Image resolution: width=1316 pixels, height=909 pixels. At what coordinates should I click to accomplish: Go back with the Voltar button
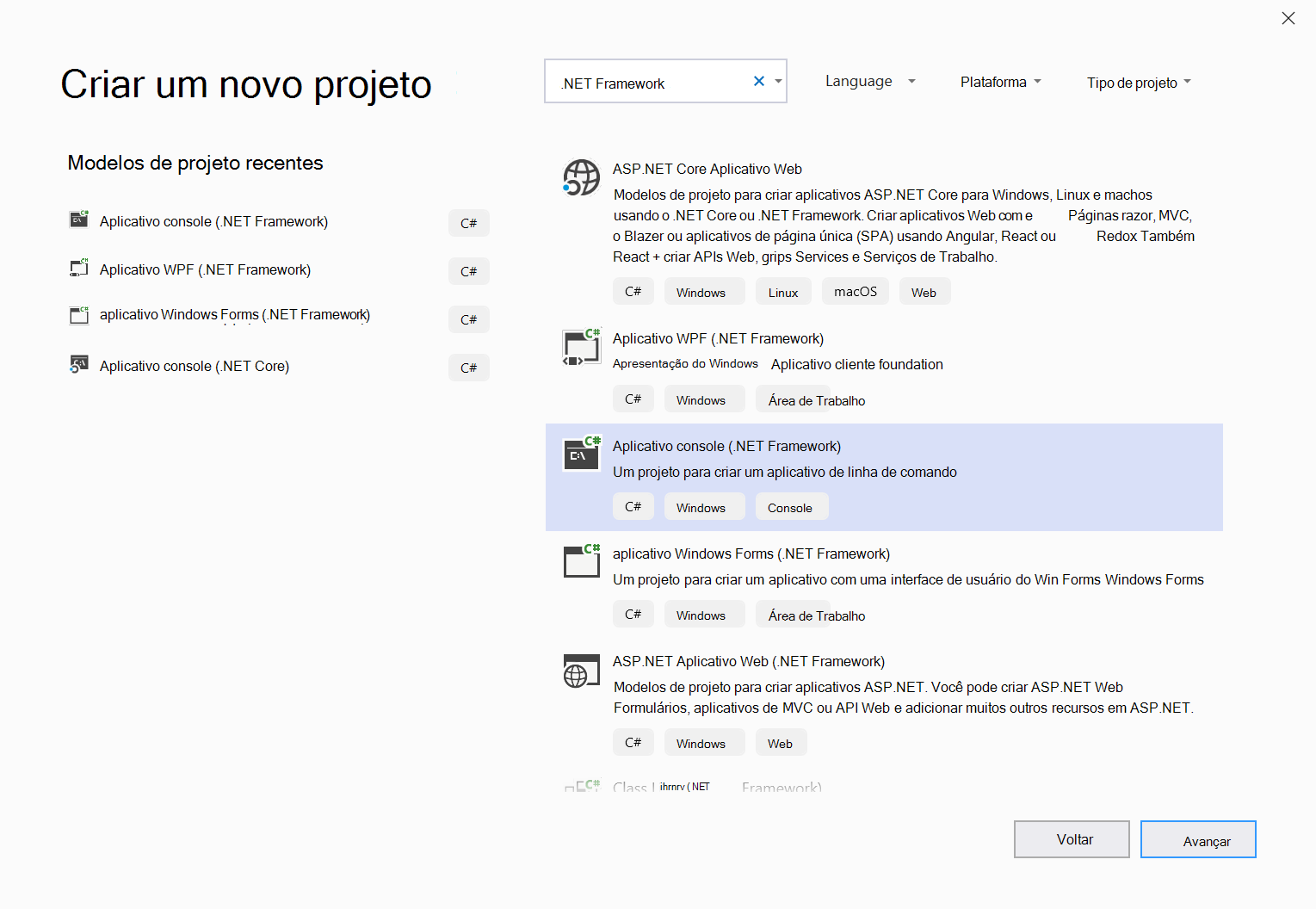coord(1072,839)
